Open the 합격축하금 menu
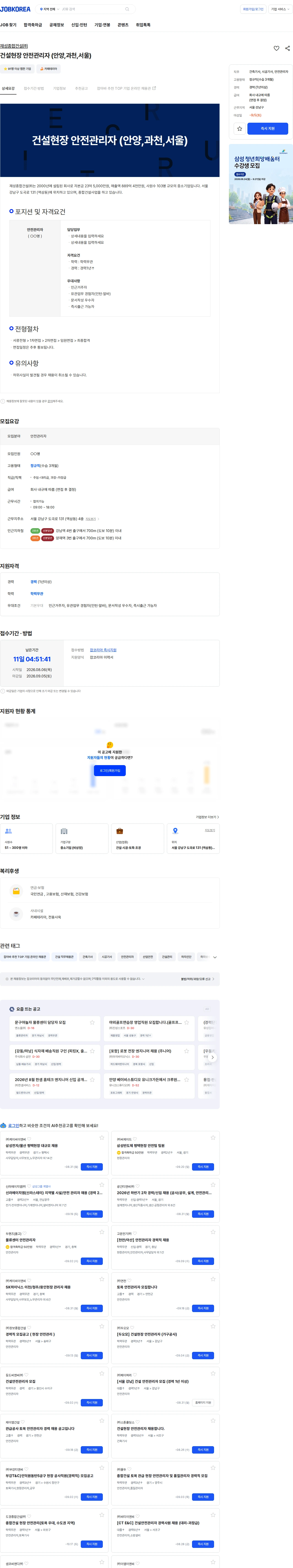 [x=33, y=25]
